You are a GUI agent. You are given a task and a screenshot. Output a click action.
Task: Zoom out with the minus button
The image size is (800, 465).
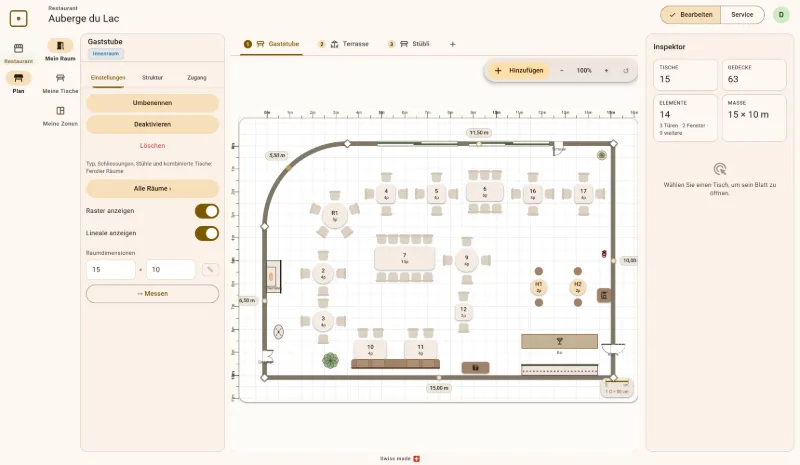point(562,70)
